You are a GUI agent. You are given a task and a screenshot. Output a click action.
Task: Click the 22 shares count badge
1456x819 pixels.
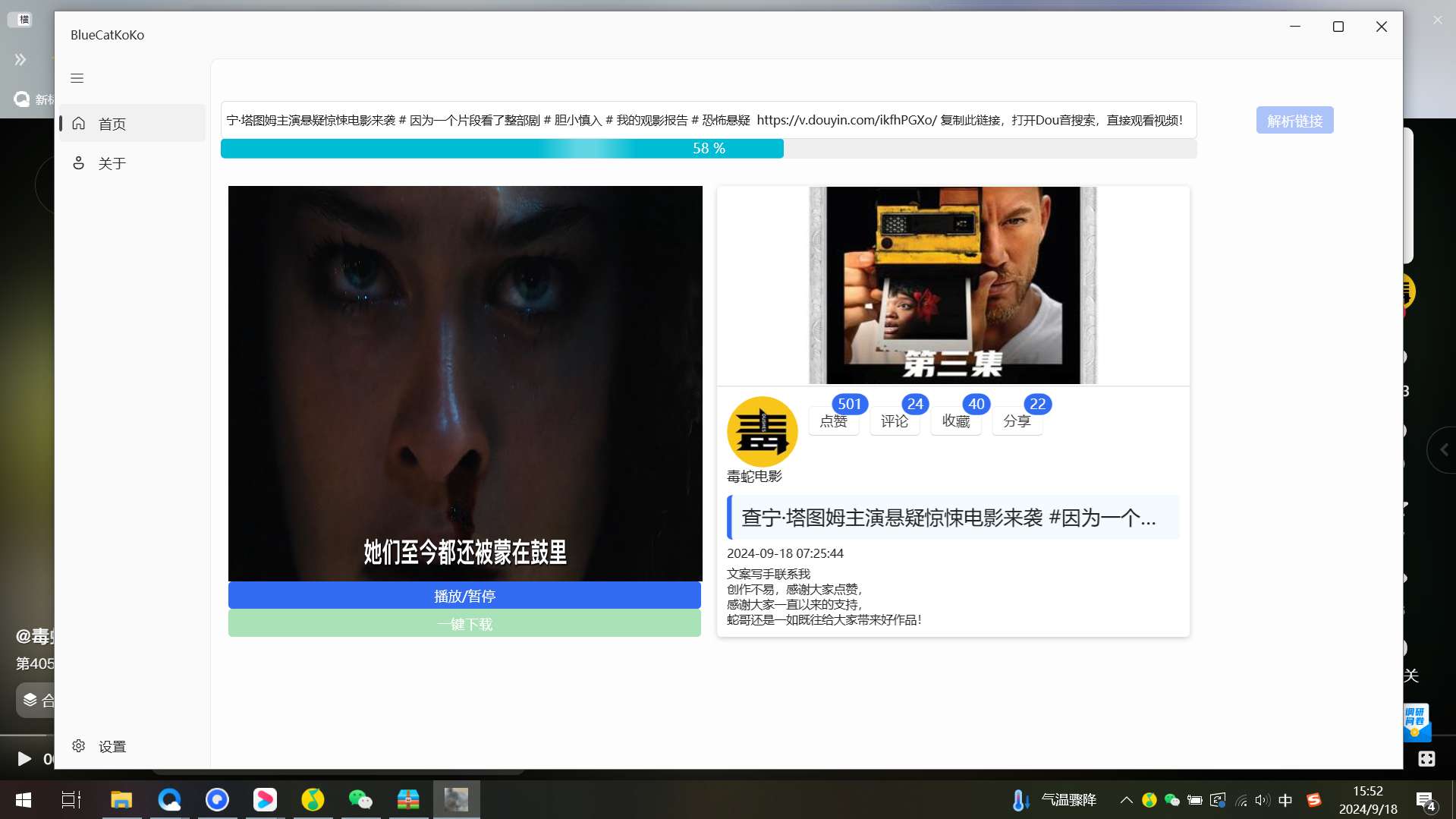coord(1038,404)
